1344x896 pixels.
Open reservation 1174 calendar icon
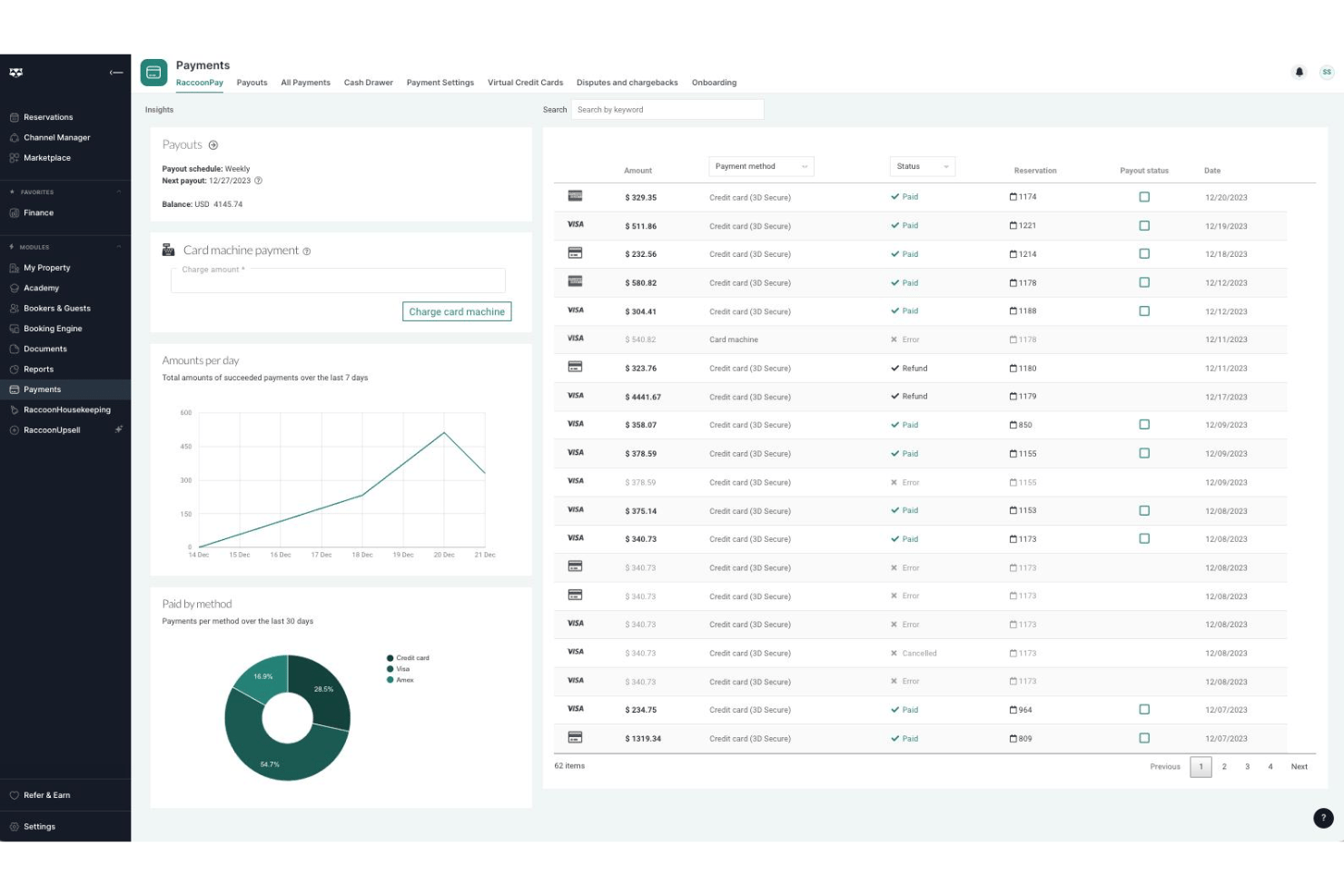[1013, 197]
